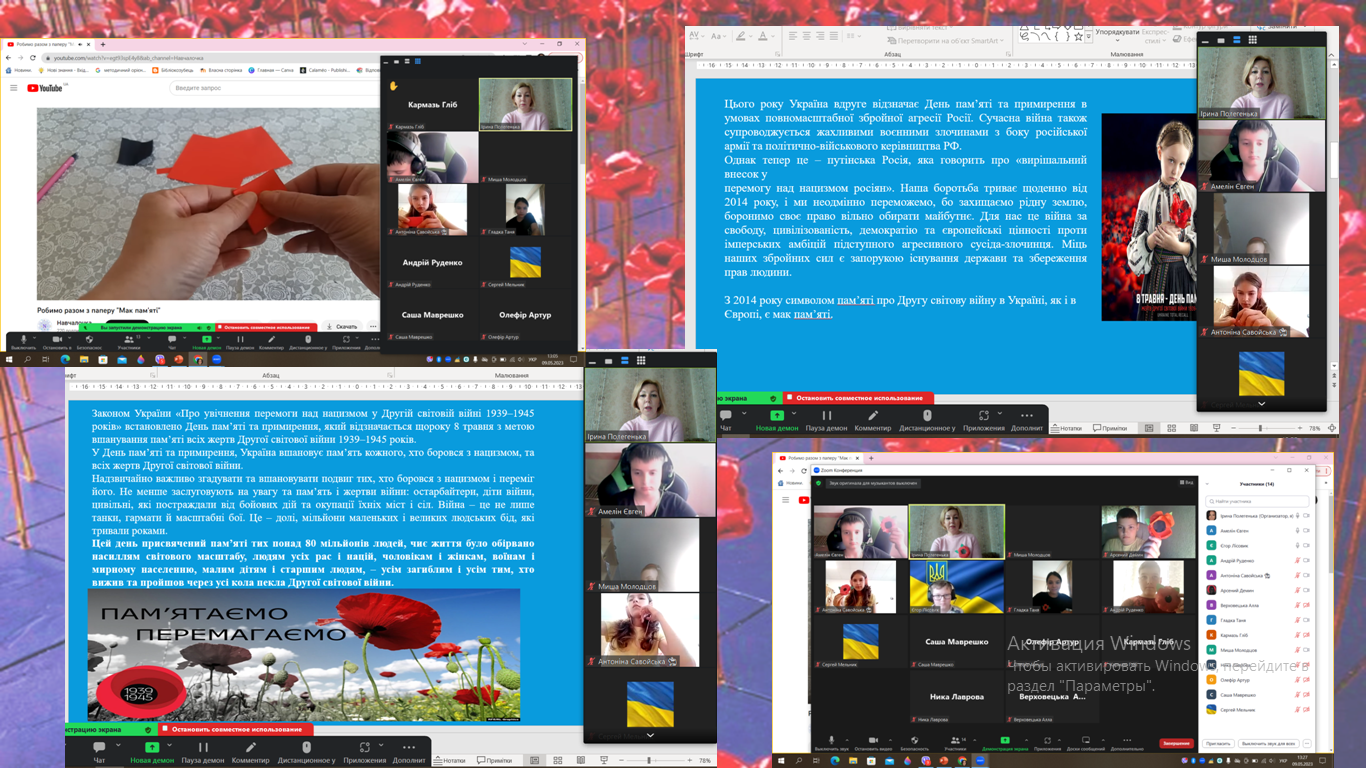Image resolution: width=1366 pixels, height=768 pixels.
Task: Reload page beside the youtube.com/watch address bar
Action: pos(33,58)
